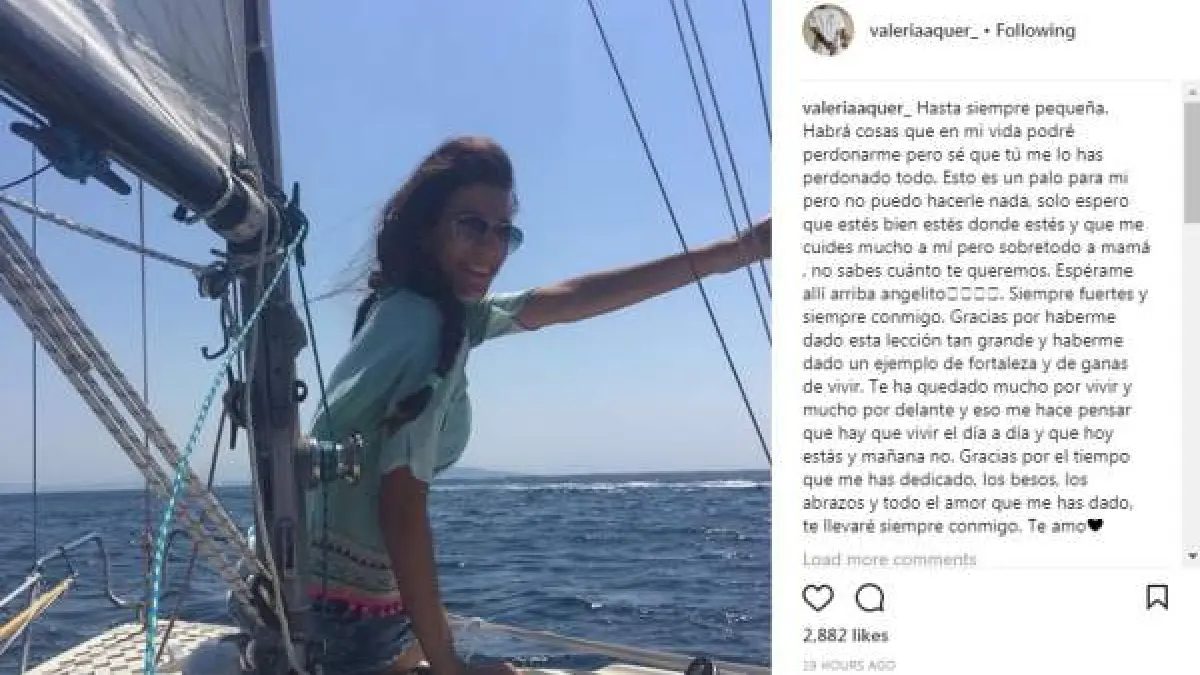Click the sea horizon in the post photo
1200x675 pixels.
coord(600,476)
